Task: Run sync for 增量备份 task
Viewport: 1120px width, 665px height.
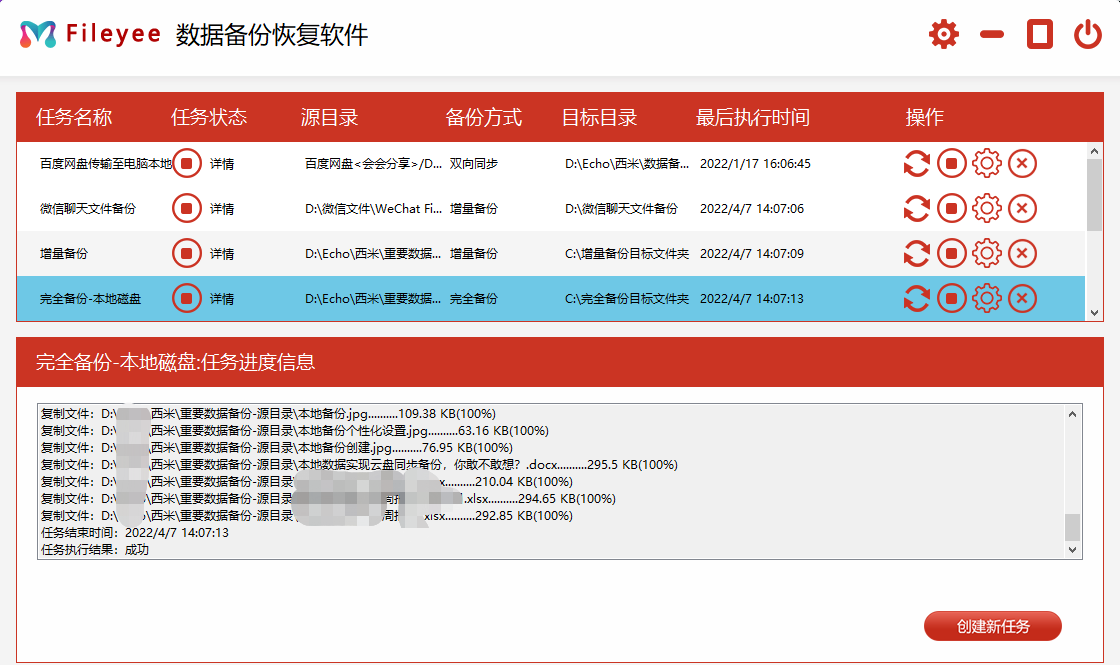Action: click(917, 253)
